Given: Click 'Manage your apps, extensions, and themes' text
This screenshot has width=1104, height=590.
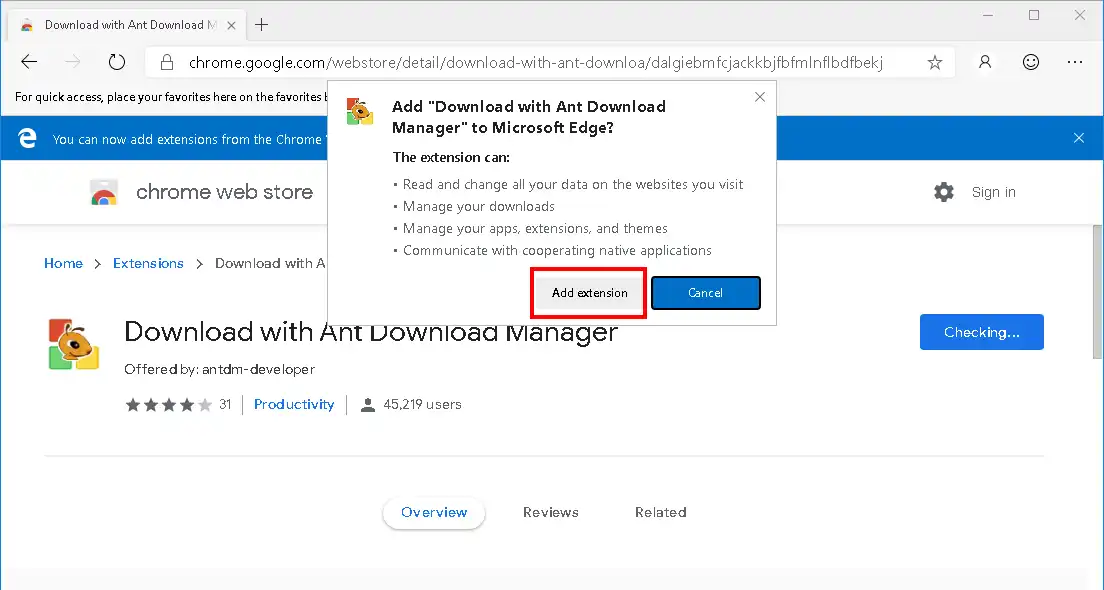Looking at the screenshot, I should coord(535,228).
